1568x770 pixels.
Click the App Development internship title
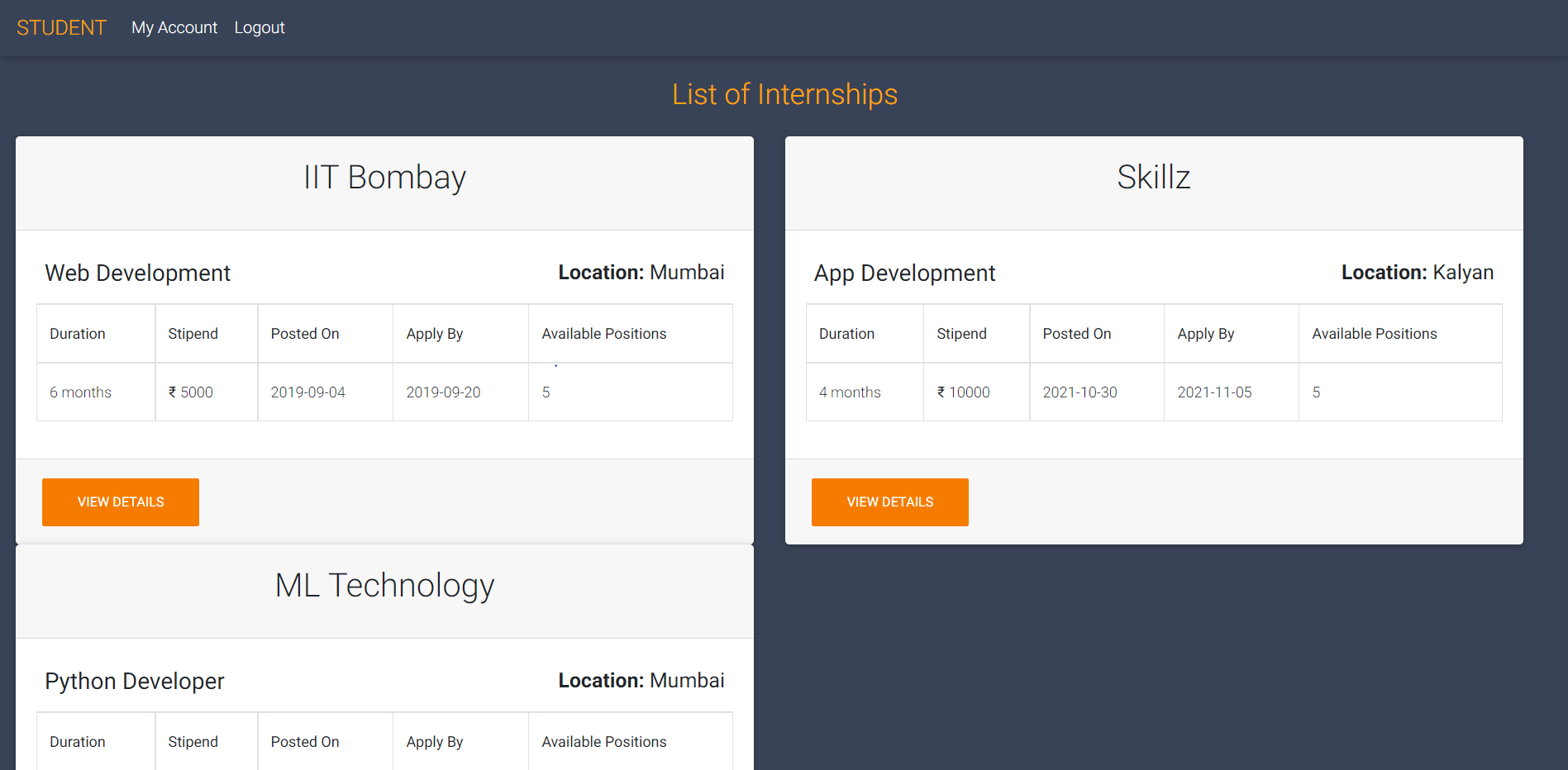point(904,273)
